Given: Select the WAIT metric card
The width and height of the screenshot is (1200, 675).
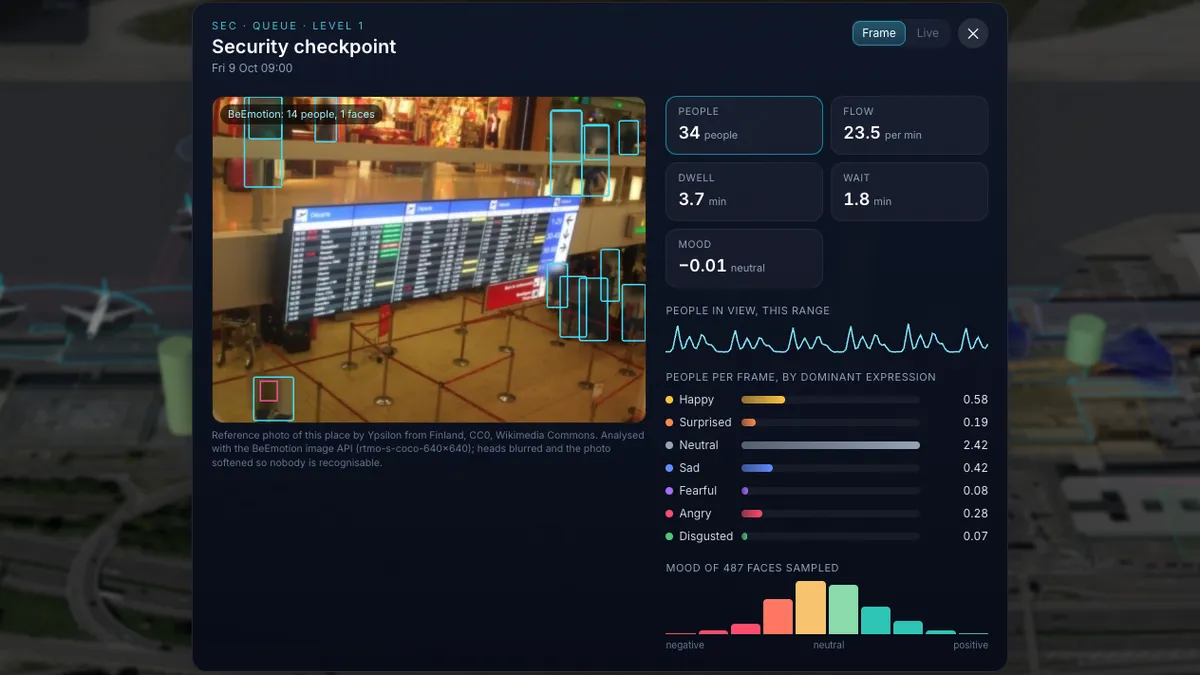Looking at the screenshot, I should [x=909, y=192].
